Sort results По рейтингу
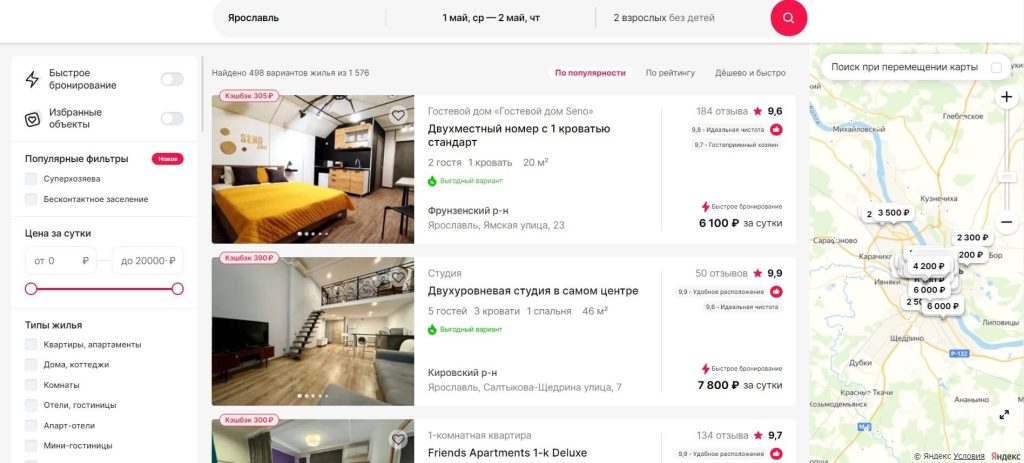 pyautogui.click(x=670, y=73)
